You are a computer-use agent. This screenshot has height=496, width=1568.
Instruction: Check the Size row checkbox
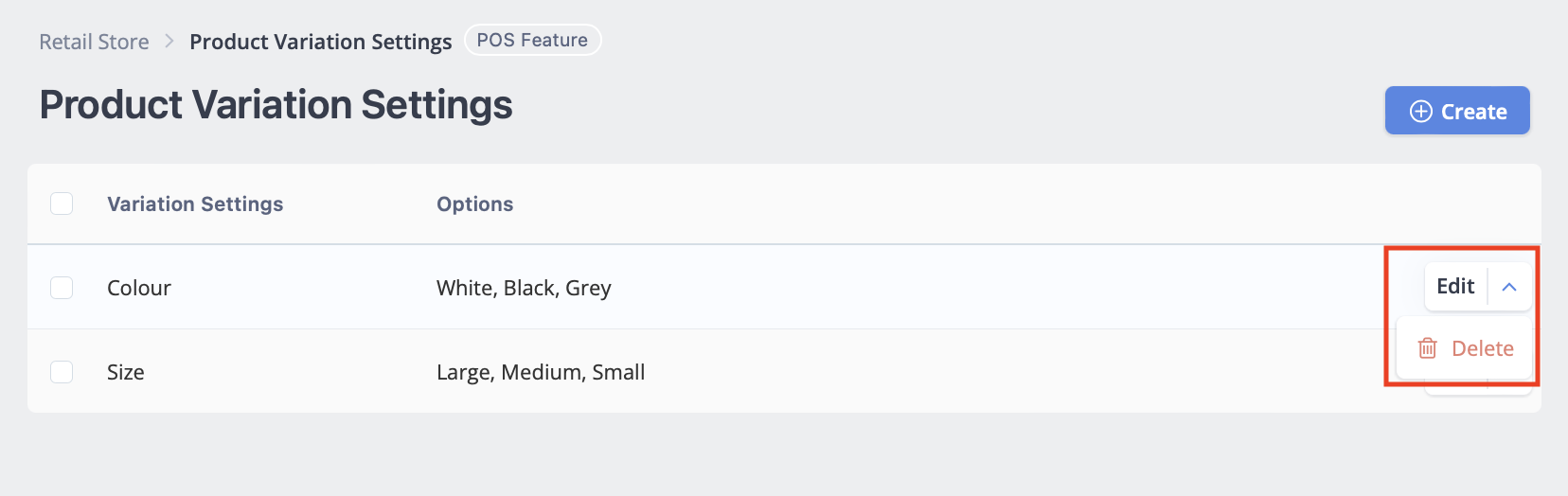click(x=62, y=372)
